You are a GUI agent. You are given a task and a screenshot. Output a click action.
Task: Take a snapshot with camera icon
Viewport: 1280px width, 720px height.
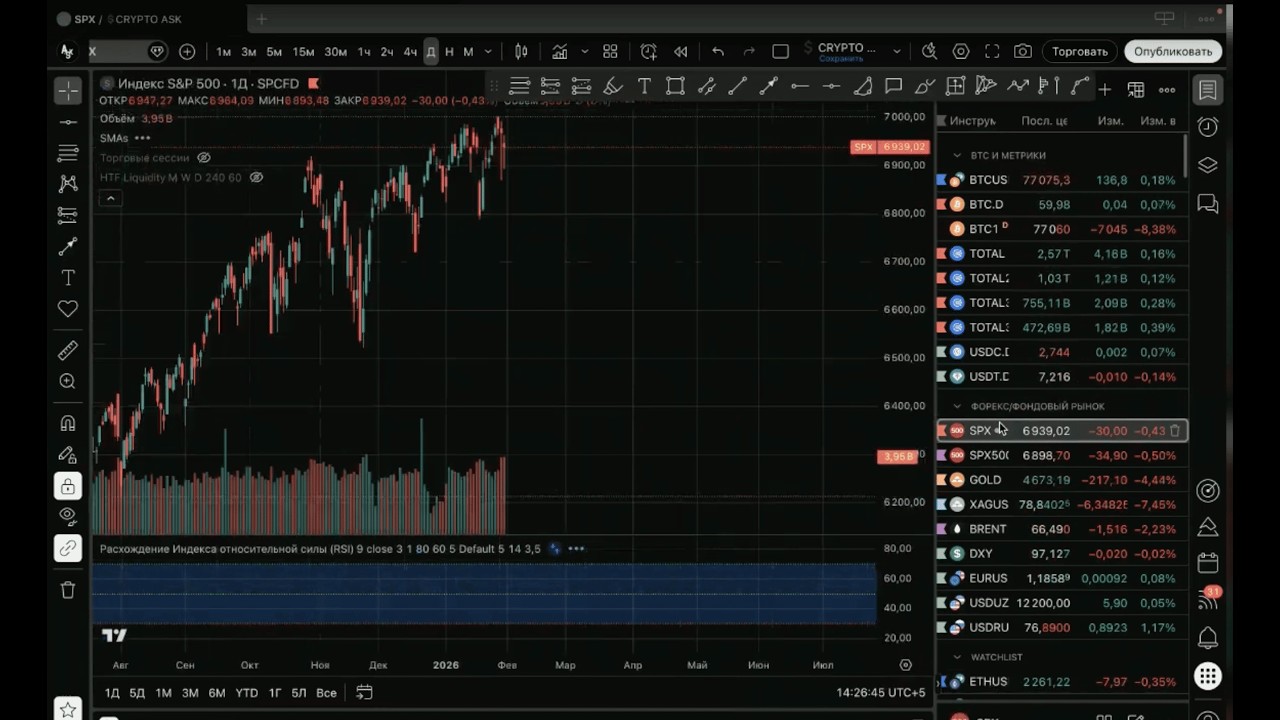pyautogui.click(x=1023, y=51)
